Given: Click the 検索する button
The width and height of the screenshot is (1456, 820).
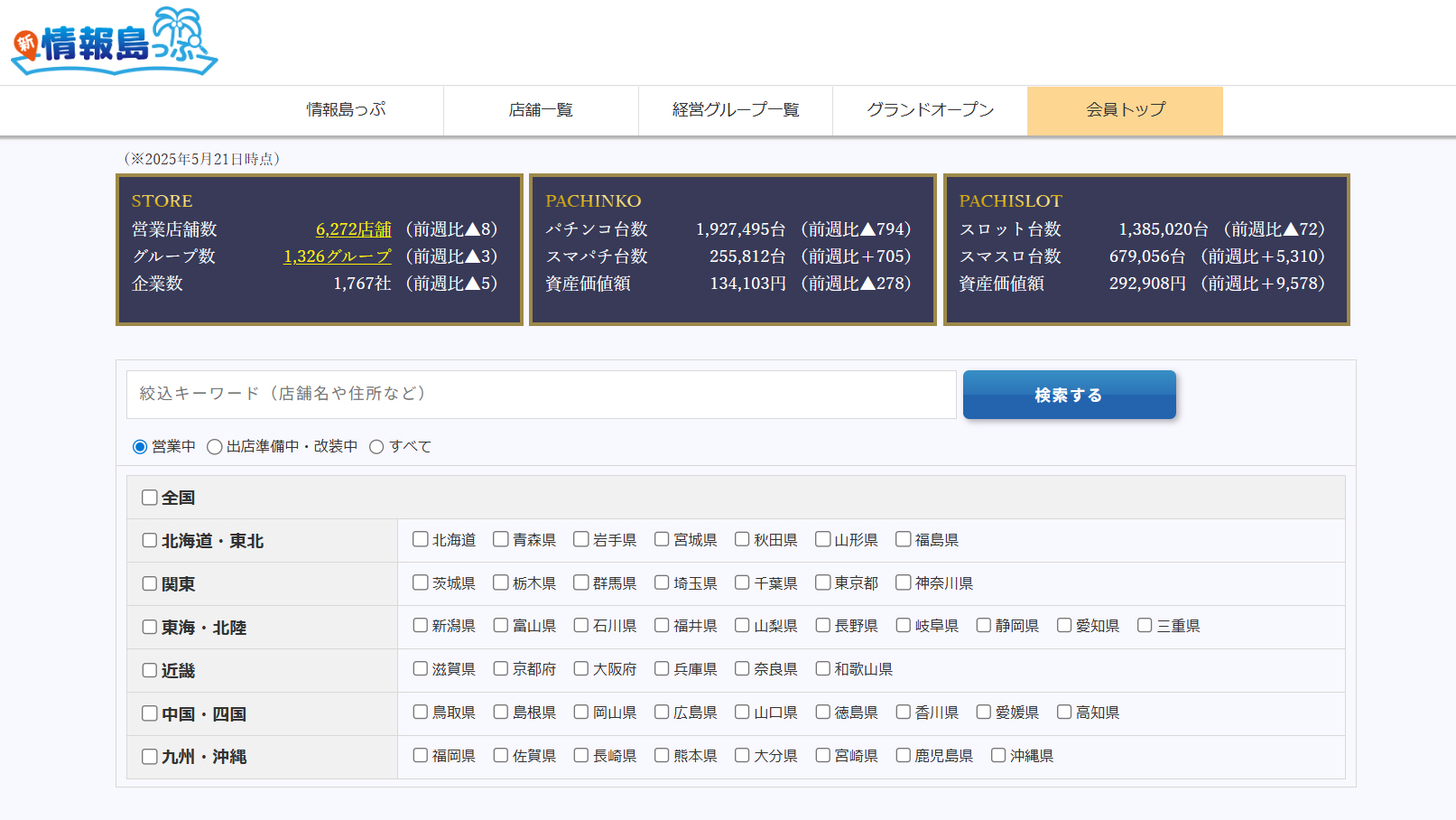Looking at the screenshot, I should coord(1069,395).
